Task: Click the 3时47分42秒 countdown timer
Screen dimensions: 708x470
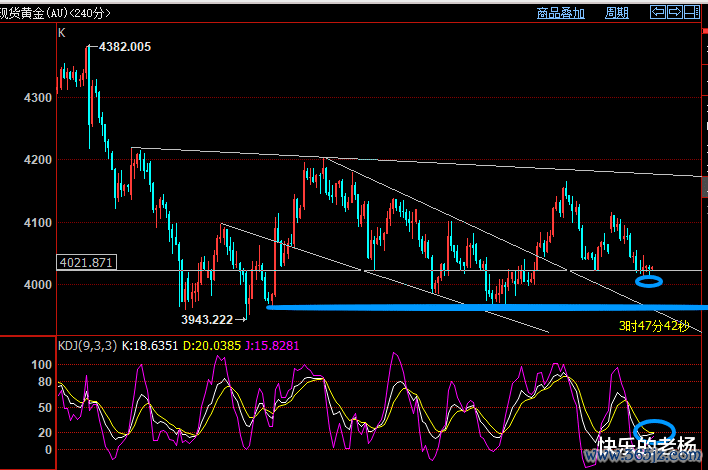Action: coord(654,326)
